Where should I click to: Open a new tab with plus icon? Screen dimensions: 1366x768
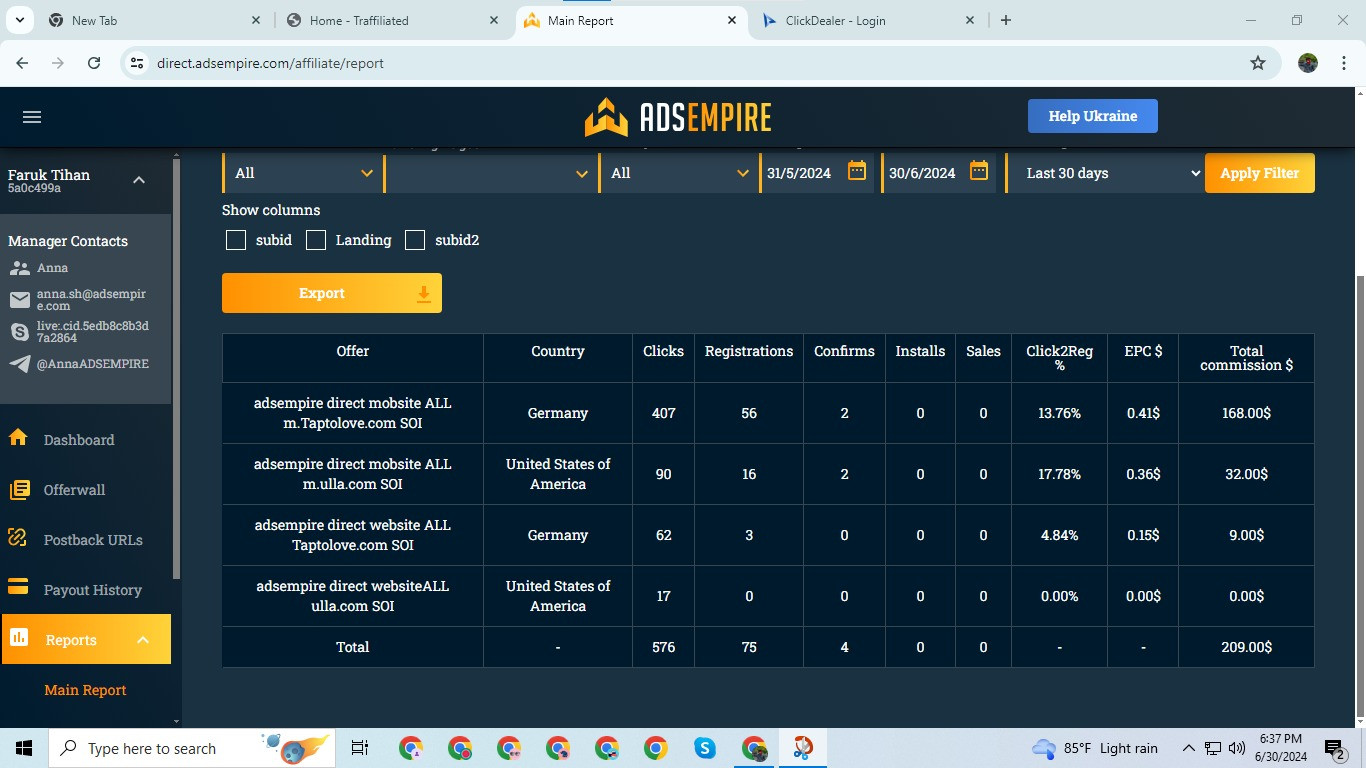(x=1006, y=20)
